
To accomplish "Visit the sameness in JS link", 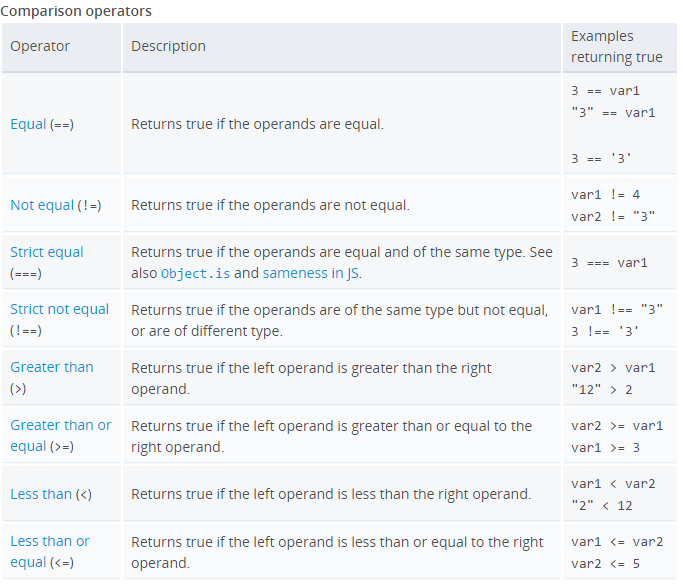I will point(311,273).
